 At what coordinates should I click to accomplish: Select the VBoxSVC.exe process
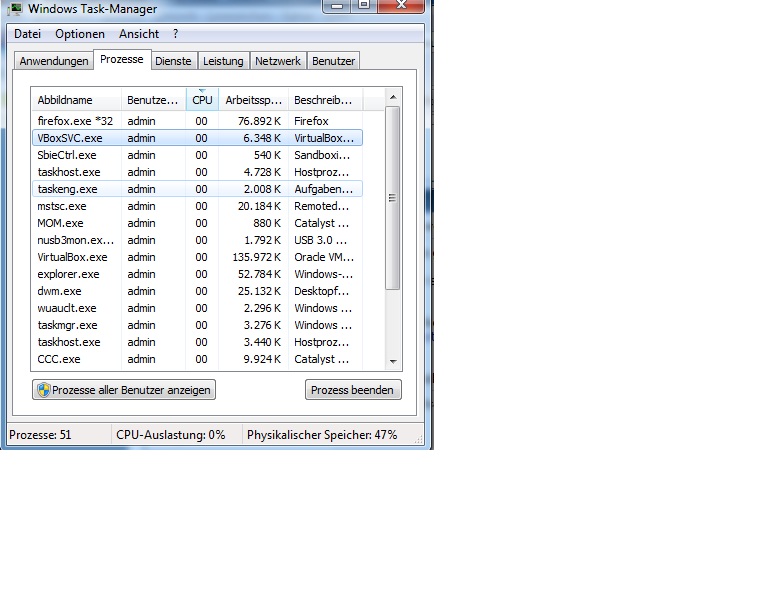pos(197,138)
